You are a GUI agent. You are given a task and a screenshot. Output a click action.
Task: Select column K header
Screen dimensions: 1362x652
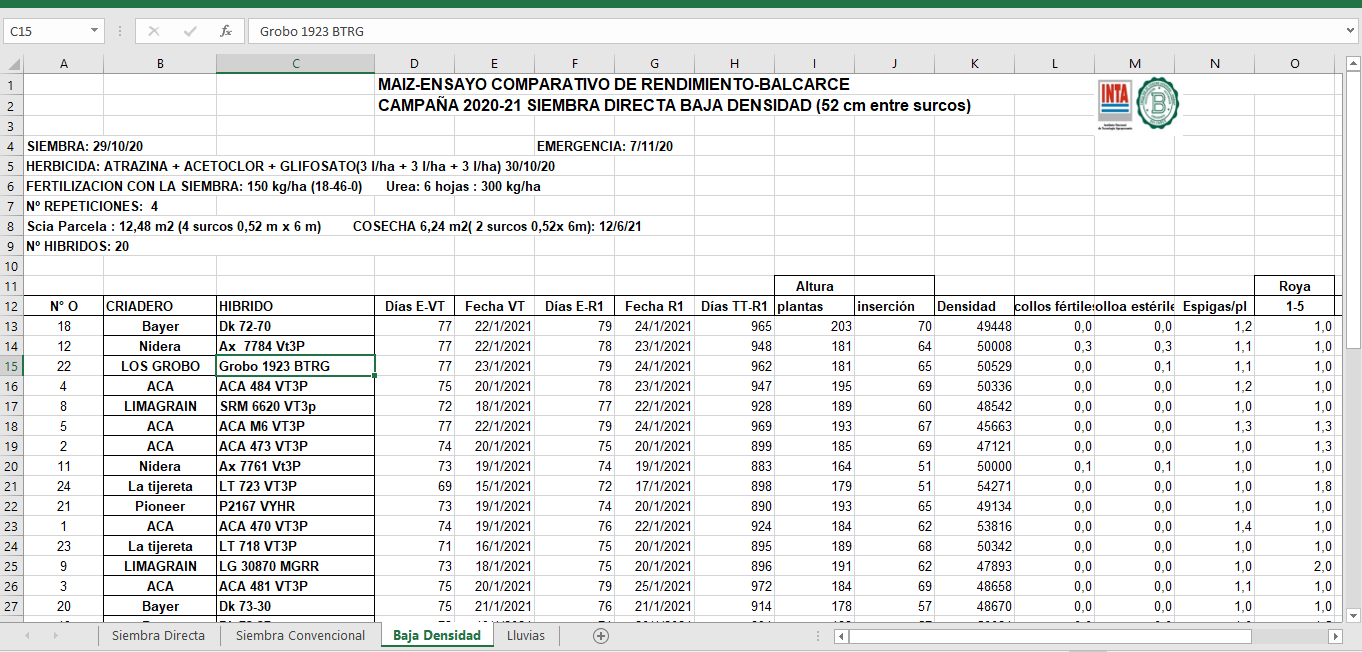[974, 64]
